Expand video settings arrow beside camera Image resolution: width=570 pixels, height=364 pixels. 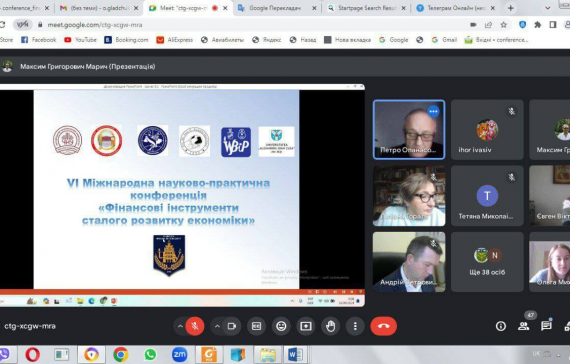tap(217, 326)
